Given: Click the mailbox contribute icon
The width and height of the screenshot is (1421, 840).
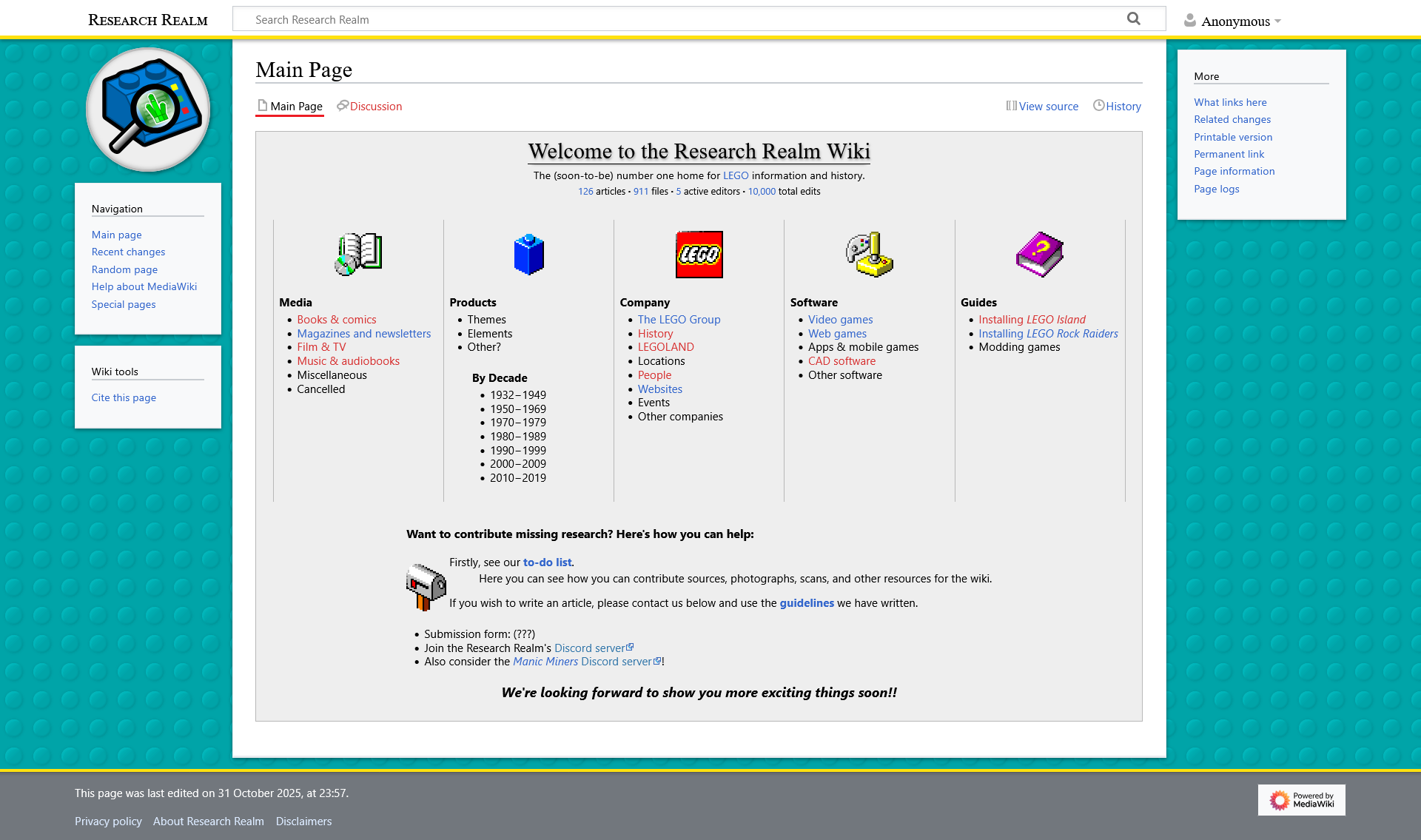Looking at the screenshot, I should [x=426, y=586].
